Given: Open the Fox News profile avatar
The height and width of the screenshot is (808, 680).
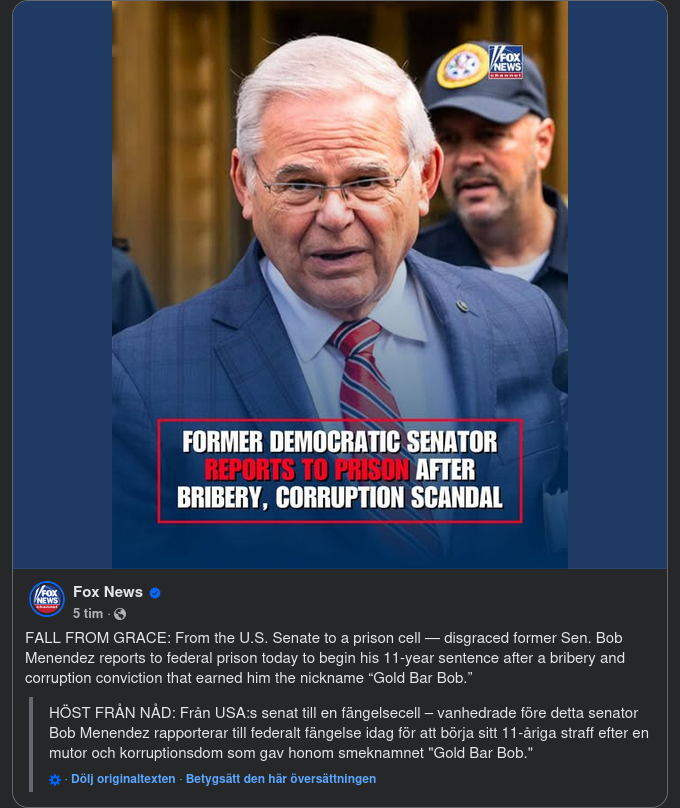Looking at the screenshot, I should pyautogui.click(x=47, y=599).
